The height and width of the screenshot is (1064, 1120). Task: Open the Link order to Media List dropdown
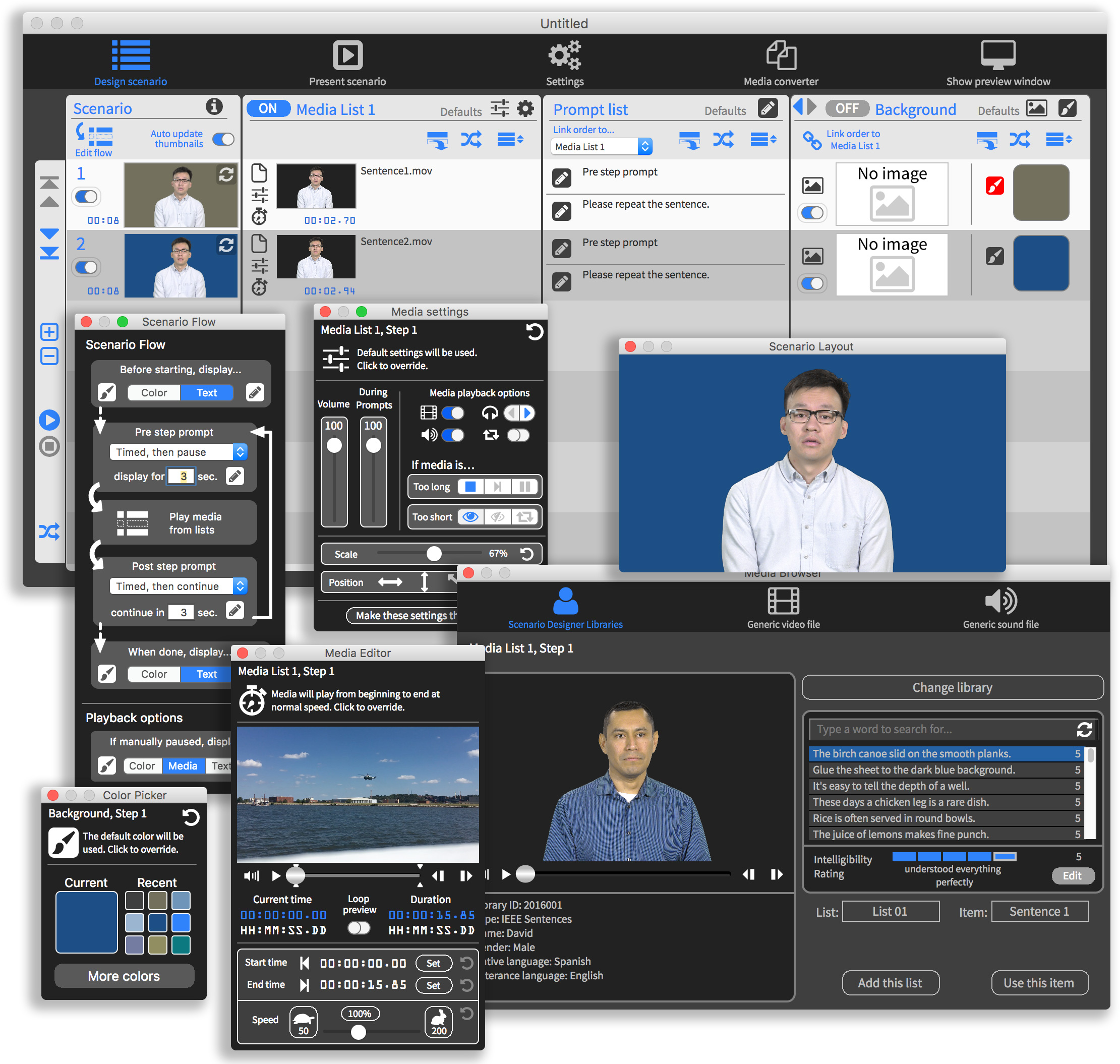pyautogui.click(x=601, y=146)
